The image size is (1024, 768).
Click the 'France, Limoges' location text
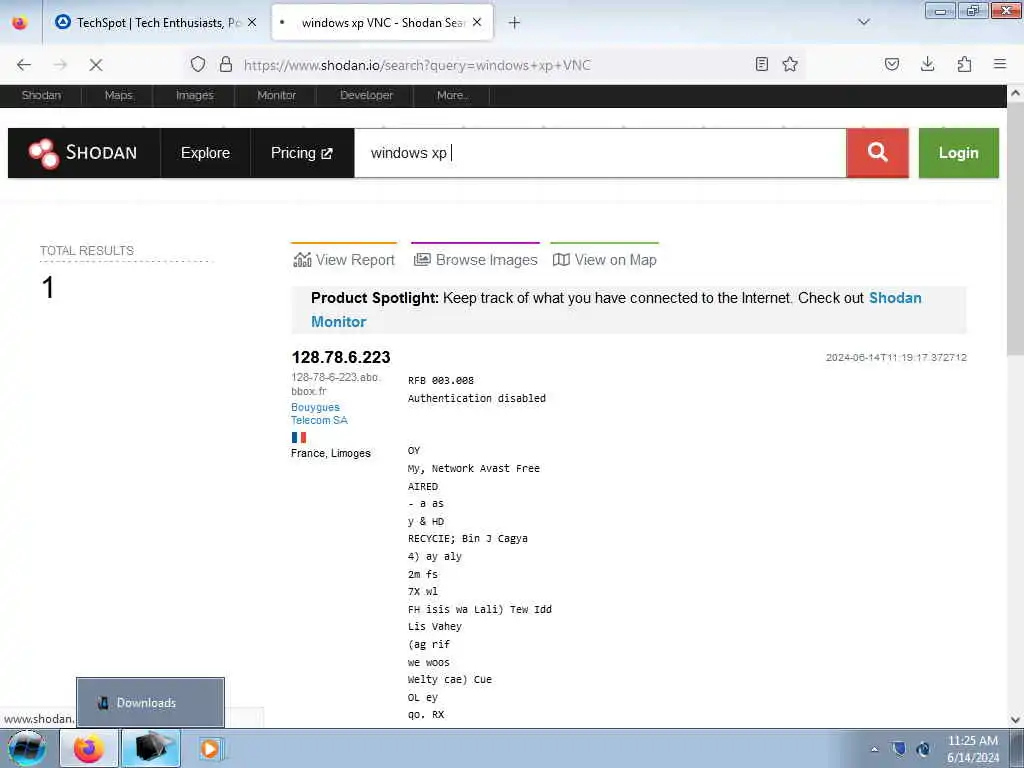331,453
